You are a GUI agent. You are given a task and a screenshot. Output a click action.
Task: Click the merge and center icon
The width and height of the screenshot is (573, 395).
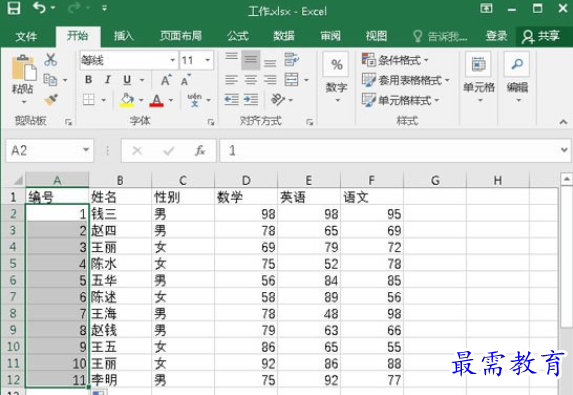point(292,79)
